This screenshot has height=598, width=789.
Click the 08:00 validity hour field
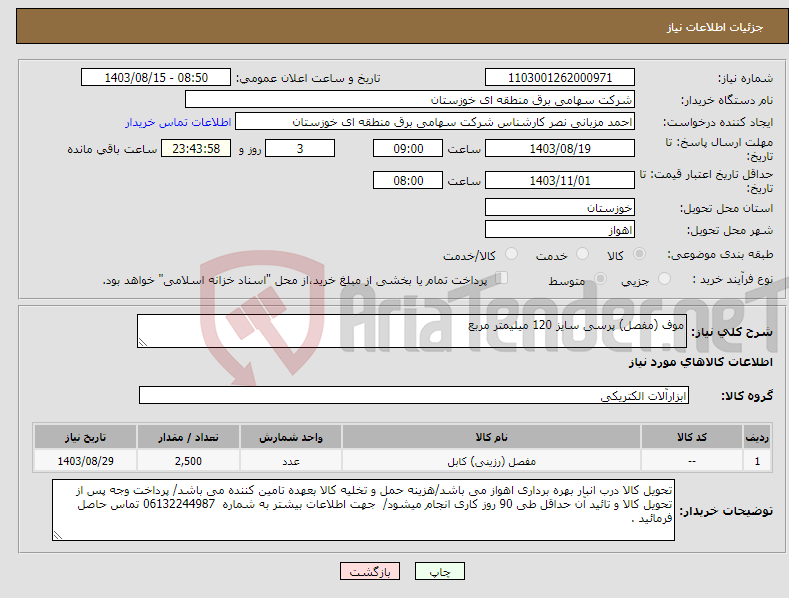(x=408, y=180)
